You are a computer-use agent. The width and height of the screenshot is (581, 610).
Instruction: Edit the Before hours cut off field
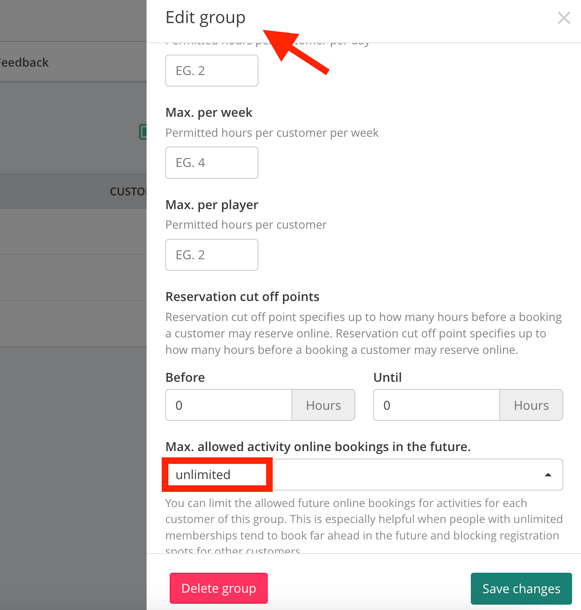(x=228, y=405)
